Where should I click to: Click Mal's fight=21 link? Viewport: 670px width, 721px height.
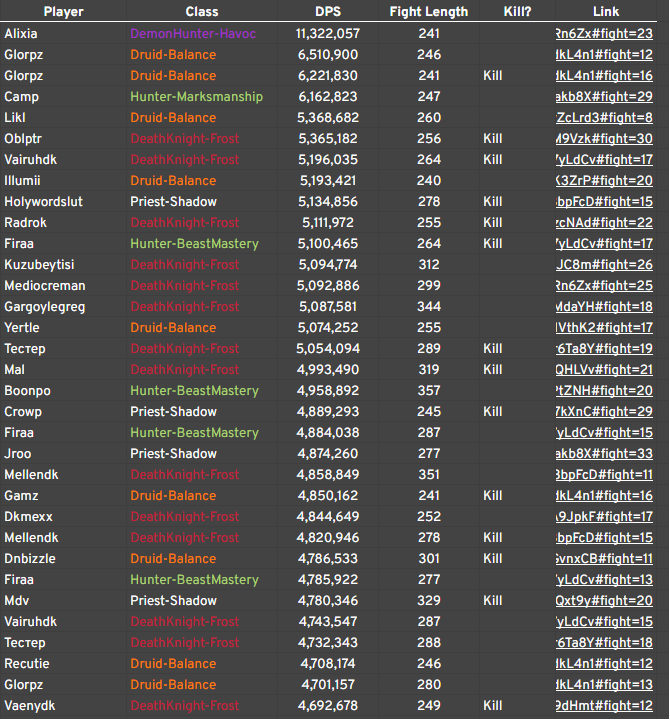(604, 370)
